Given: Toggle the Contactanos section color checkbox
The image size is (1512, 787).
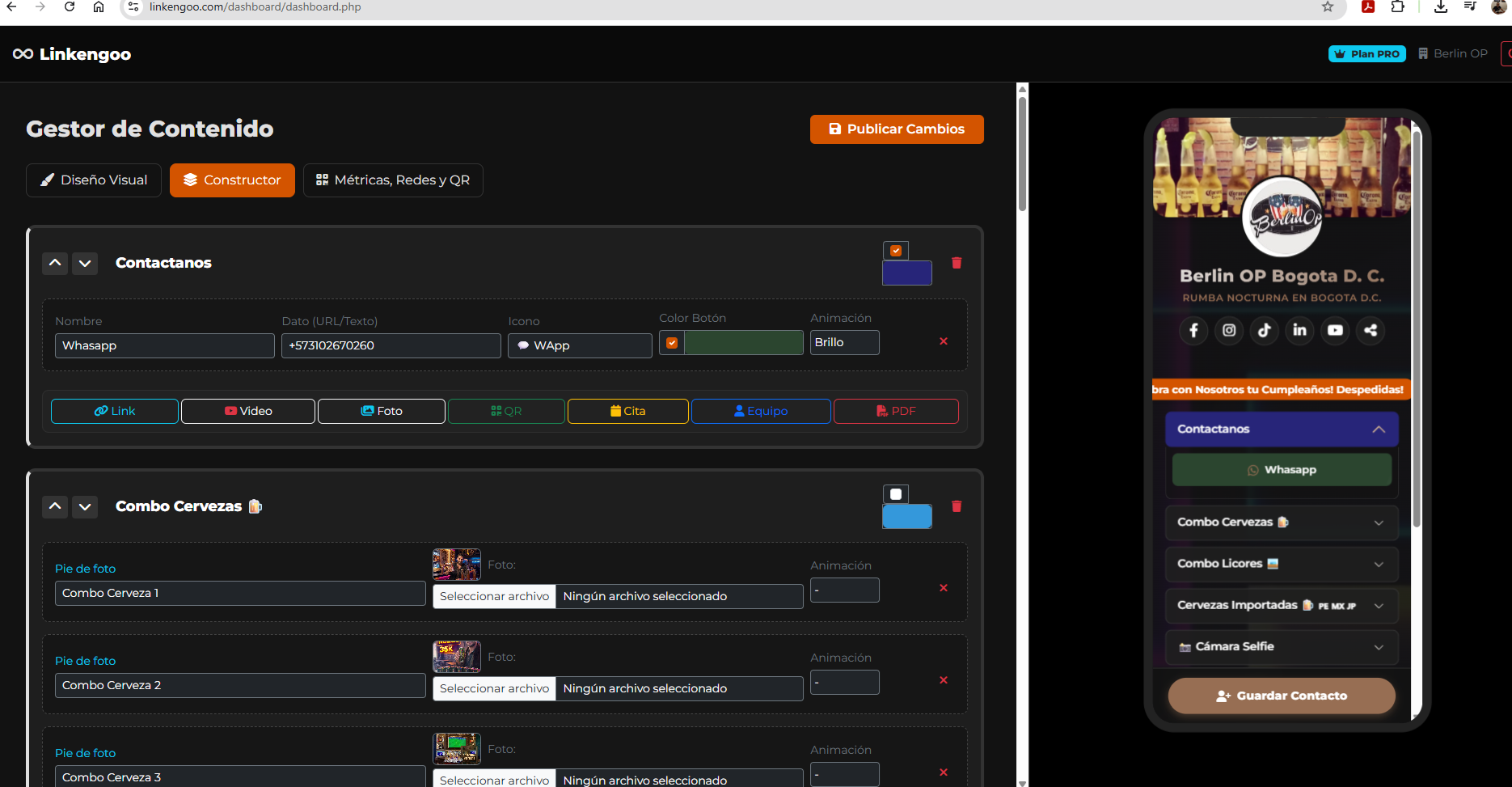Looking at the screenshot, I should point(896,251).
